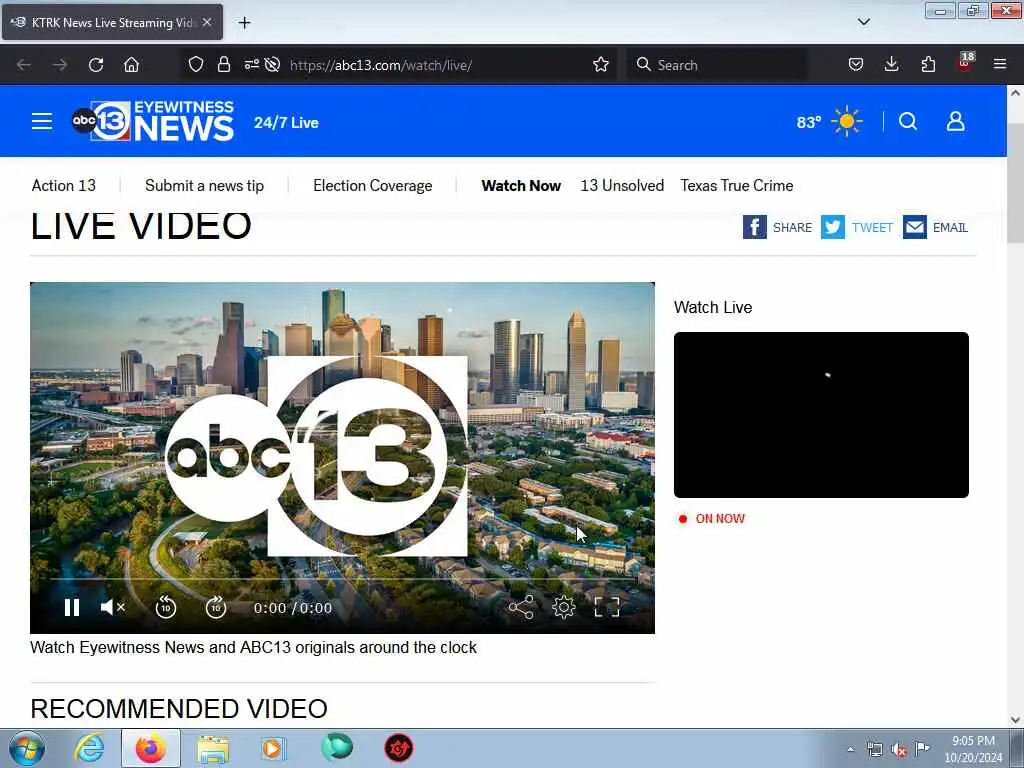The image size is (1024, 768).
Task: Click the browser forward arrow
Action: 59,65
